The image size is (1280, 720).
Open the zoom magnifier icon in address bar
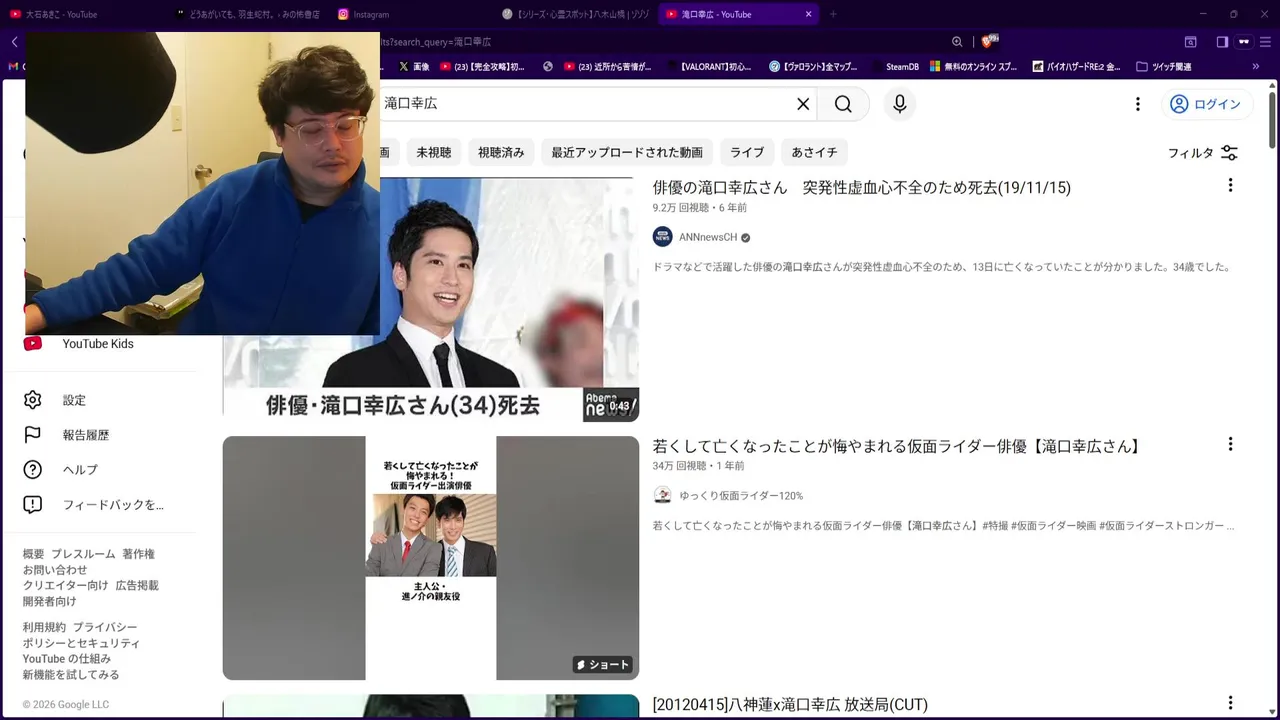pos(957,42)
